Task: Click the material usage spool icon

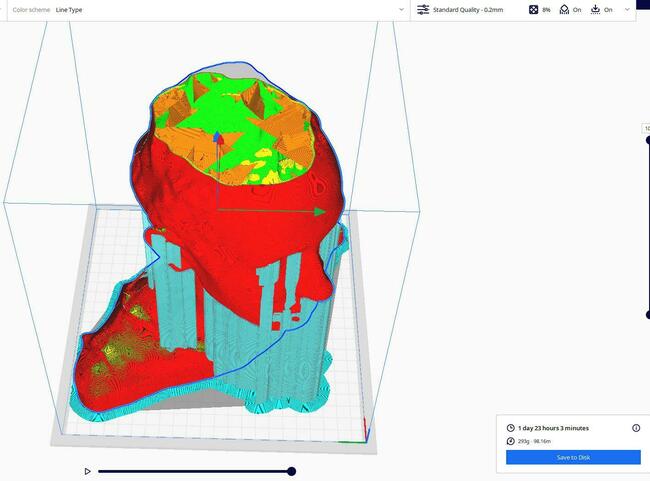Action: pyautogui.click(x=511, y=441)
